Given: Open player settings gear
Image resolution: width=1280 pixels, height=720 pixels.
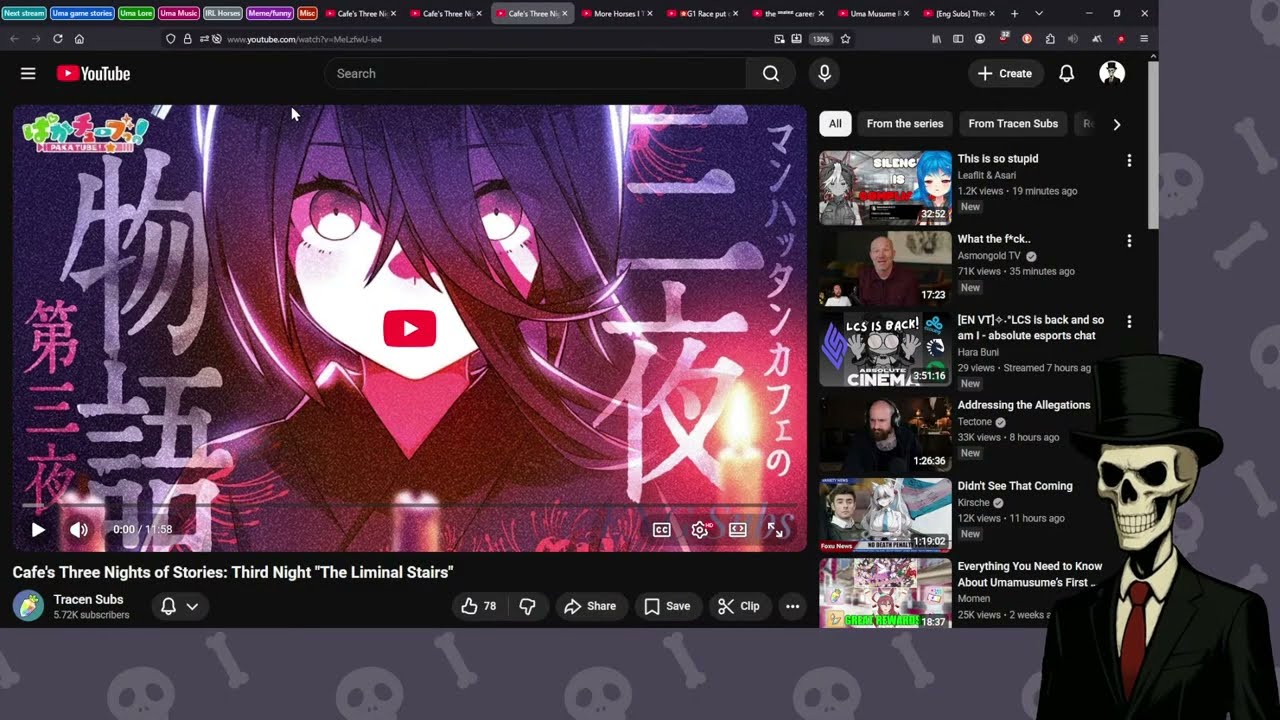Looking at the screenshot, I should pyautogui.click(x=700, y=530).
